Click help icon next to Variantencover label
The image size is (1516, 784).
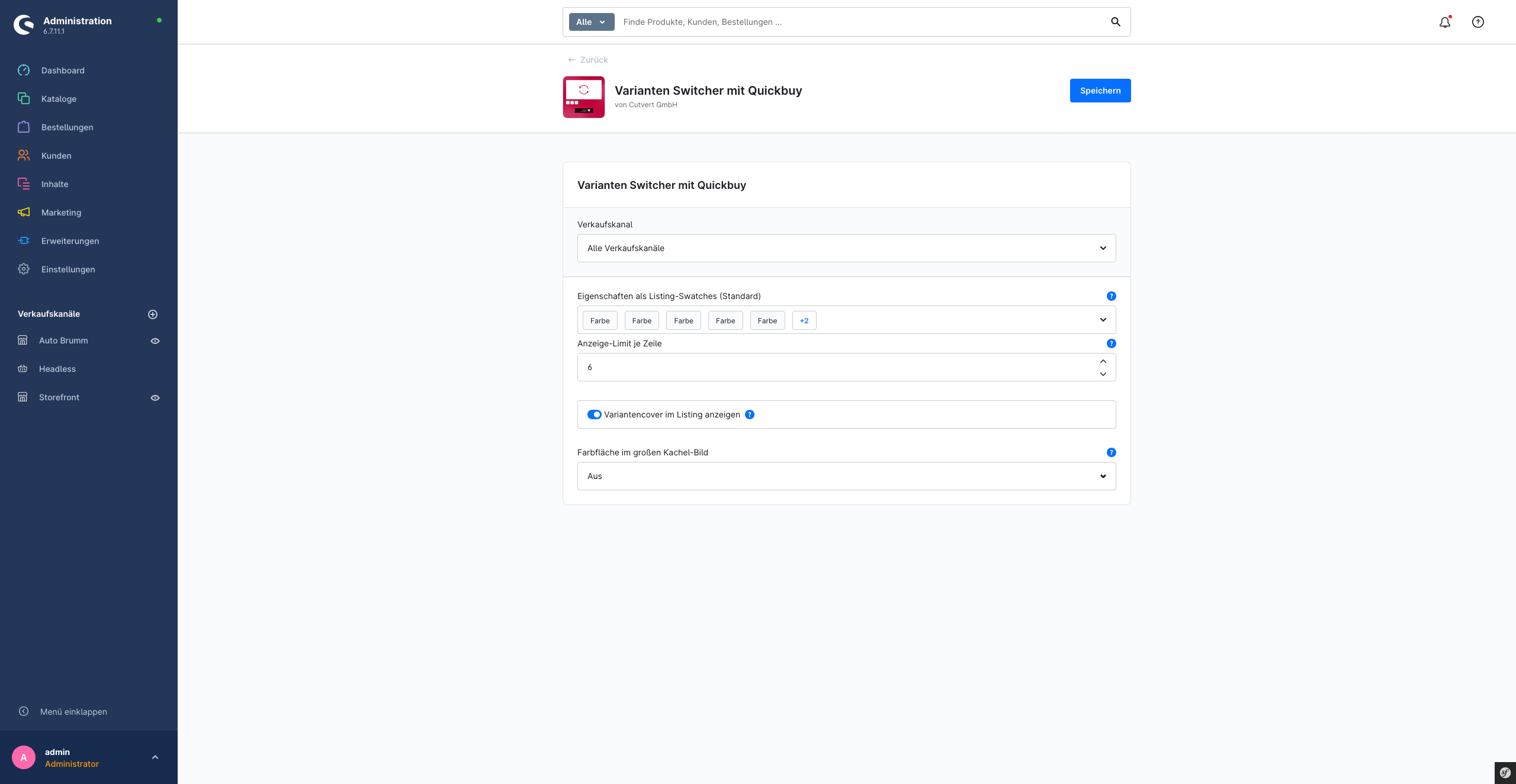click(750, 415)
